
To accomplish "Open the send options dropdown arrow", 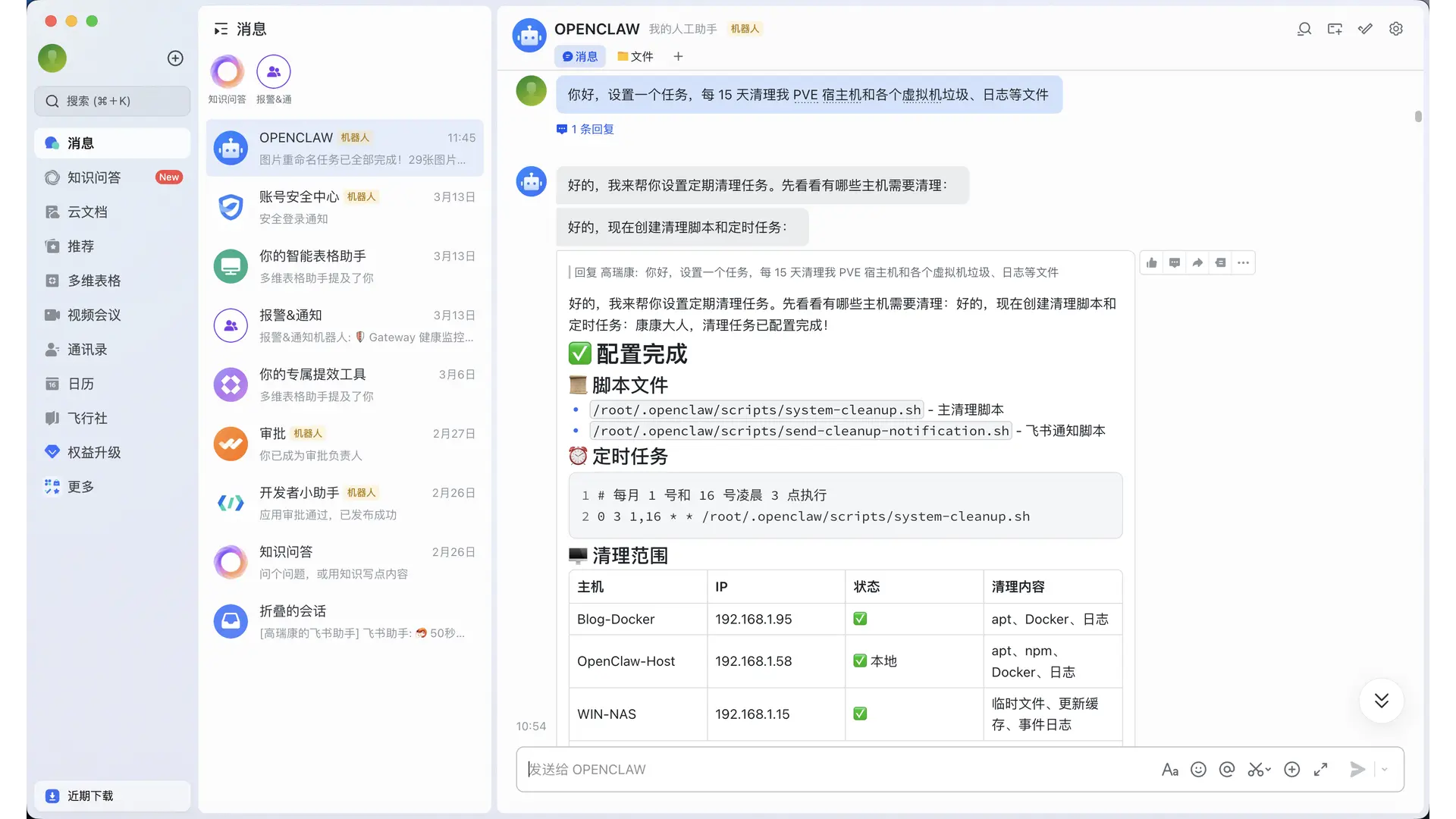I will pyautogui.click(x=1385, y=770).
